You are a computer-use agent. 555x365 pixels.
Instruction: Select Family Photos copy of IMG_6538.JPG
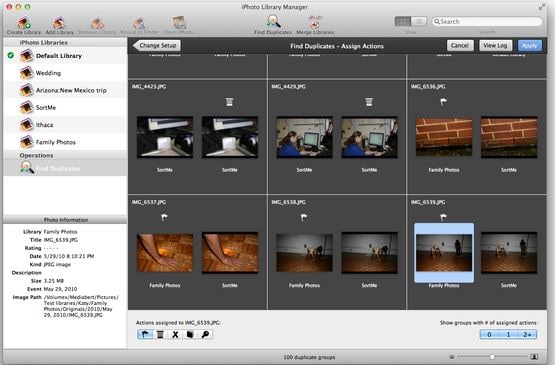[304, 253]
